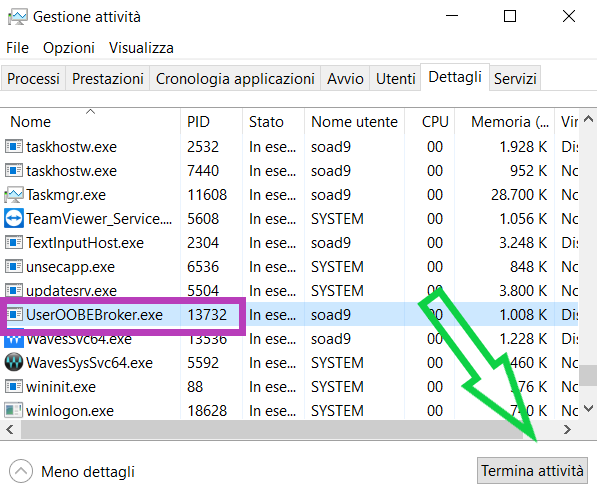Screen dimensions: 597x500
Task: Click memory value 1.928 K
Action: [523, 147]
